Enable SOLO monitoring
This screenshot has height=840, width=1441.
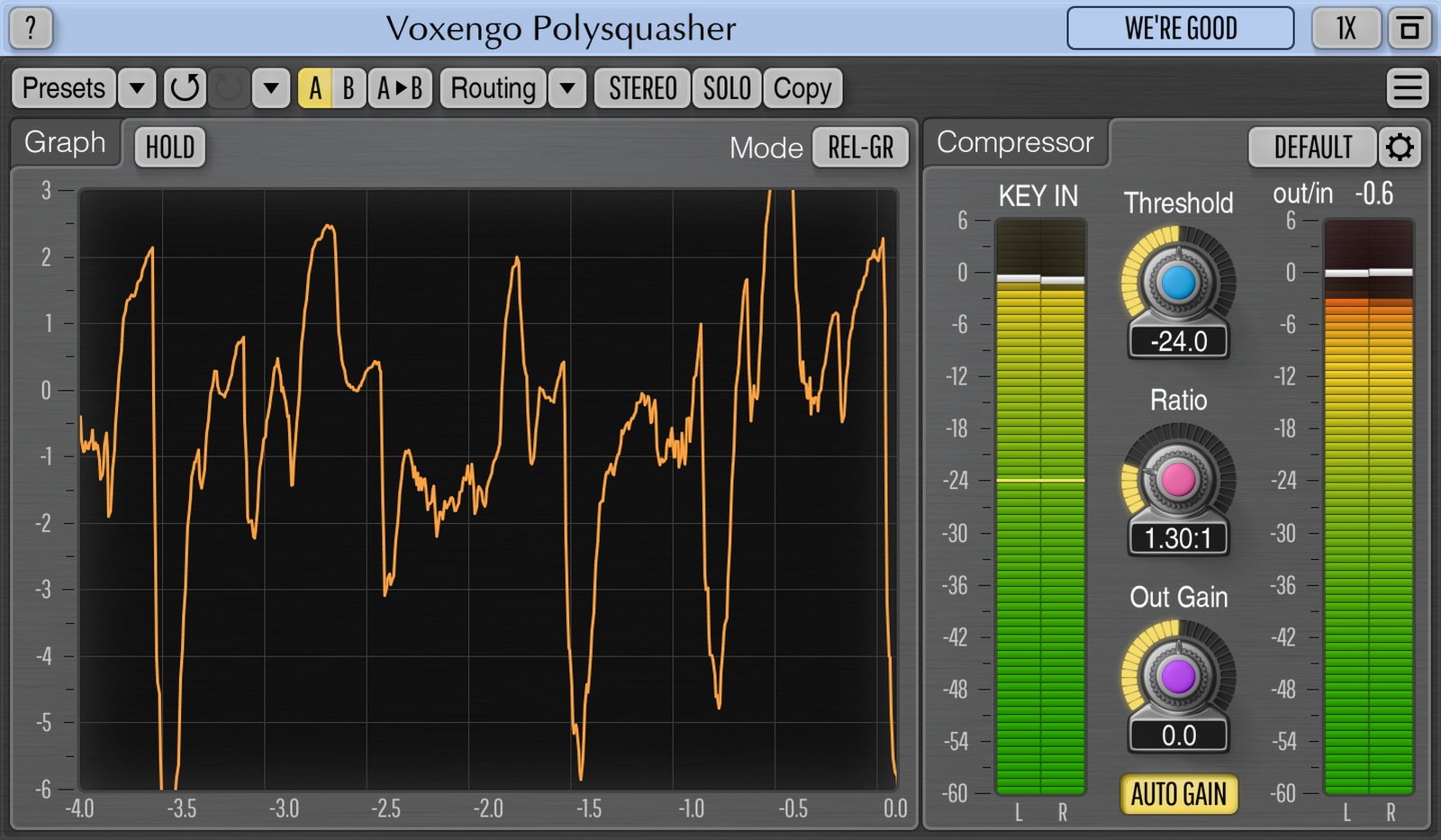point(726,87)
